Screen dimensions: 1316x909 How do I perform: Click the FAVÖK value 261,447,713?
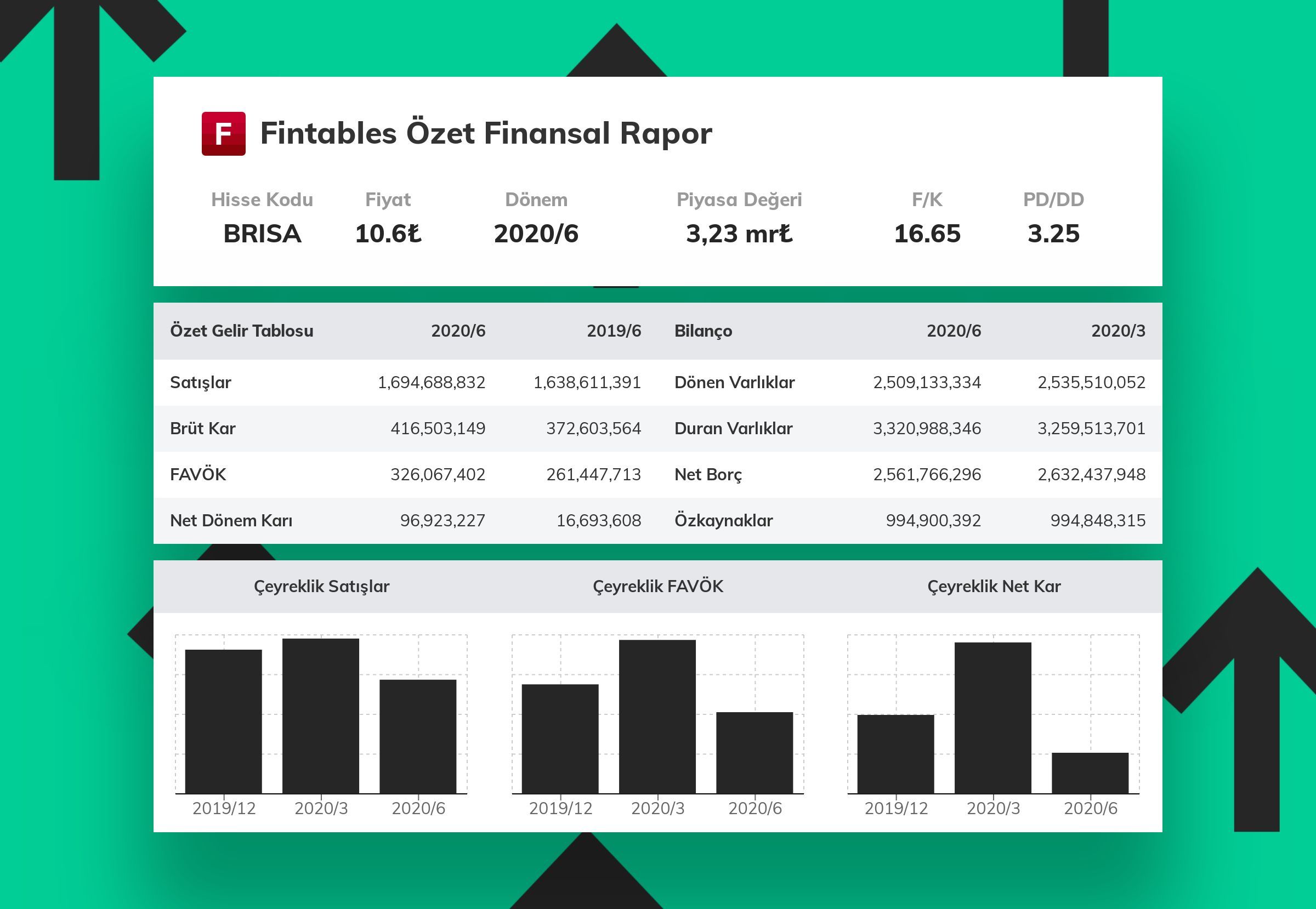pyautogui.click(x=594, y=474)
